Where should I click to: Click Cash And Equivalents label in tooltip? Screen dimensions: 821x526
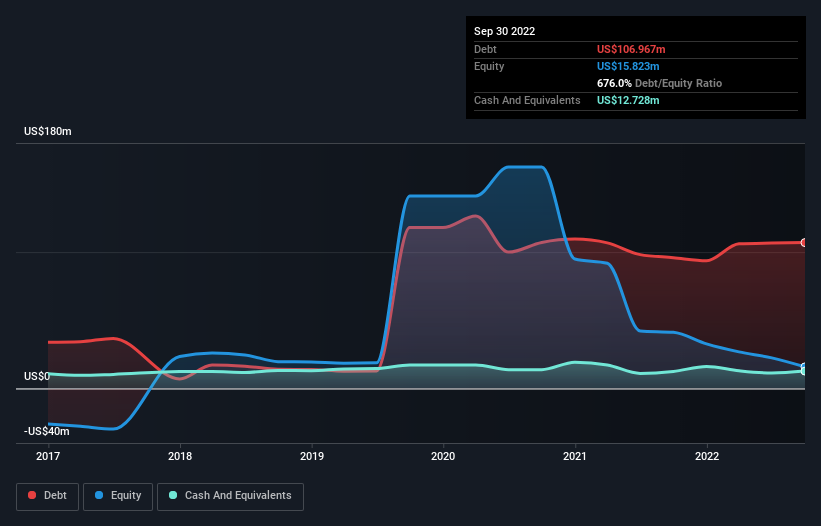[527, 100]
